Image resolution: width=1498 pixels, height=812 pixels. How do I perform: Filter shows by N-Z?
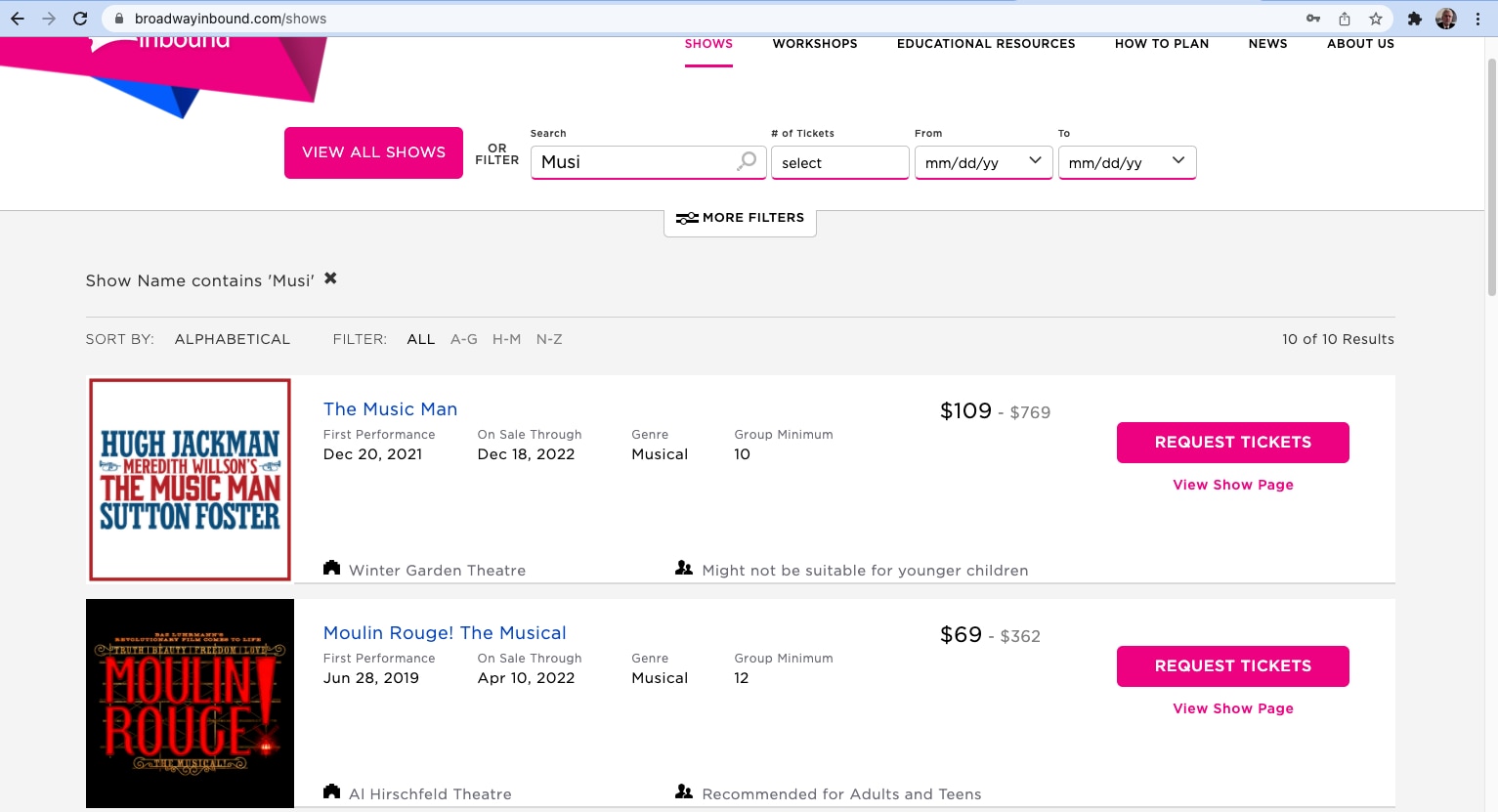549,339
